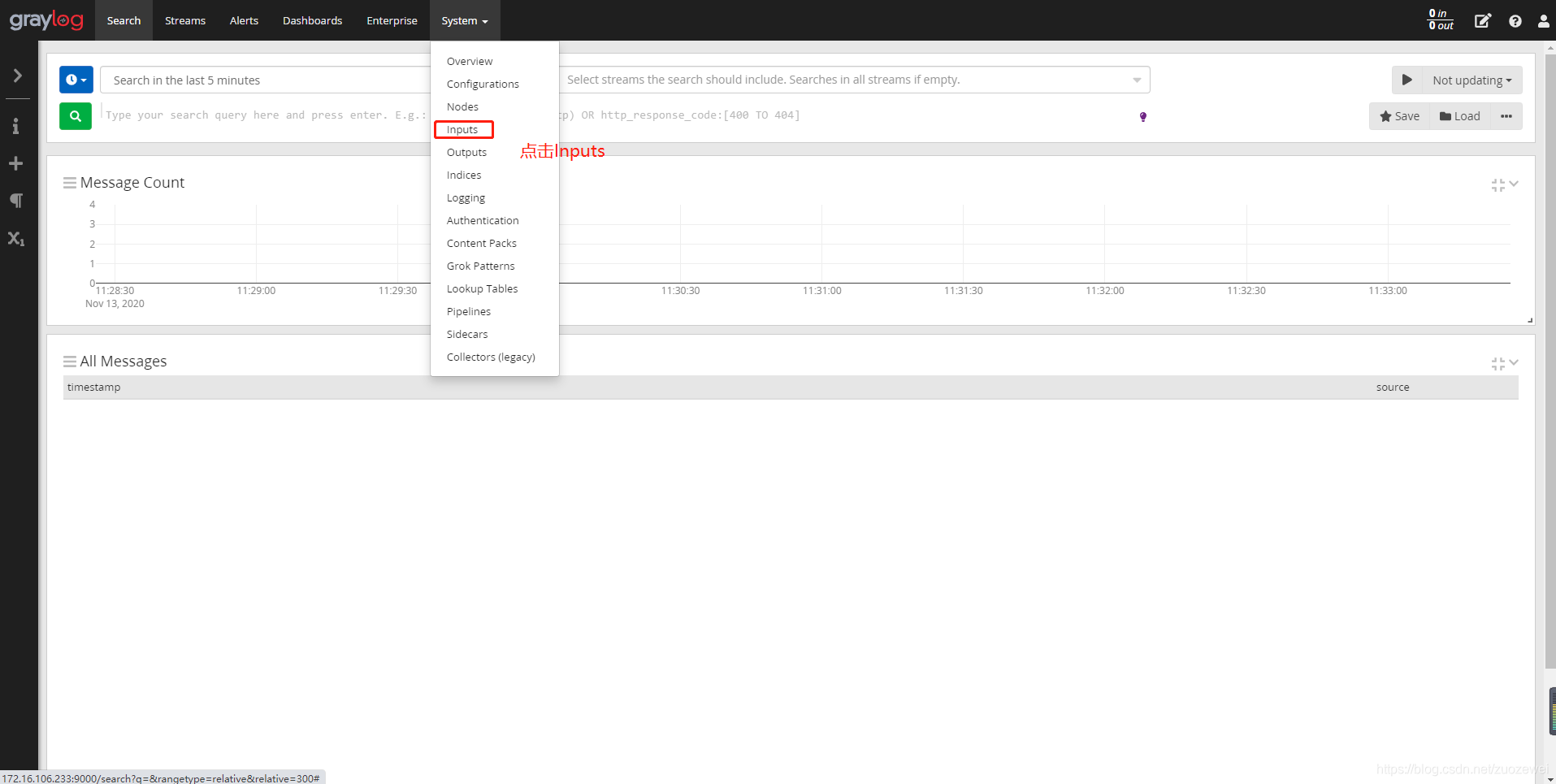Image resolution: width=1556 pixels, height=784 pixels.
Task: Click the All Messages widget drag handle
Action: [x=70, y=362]
